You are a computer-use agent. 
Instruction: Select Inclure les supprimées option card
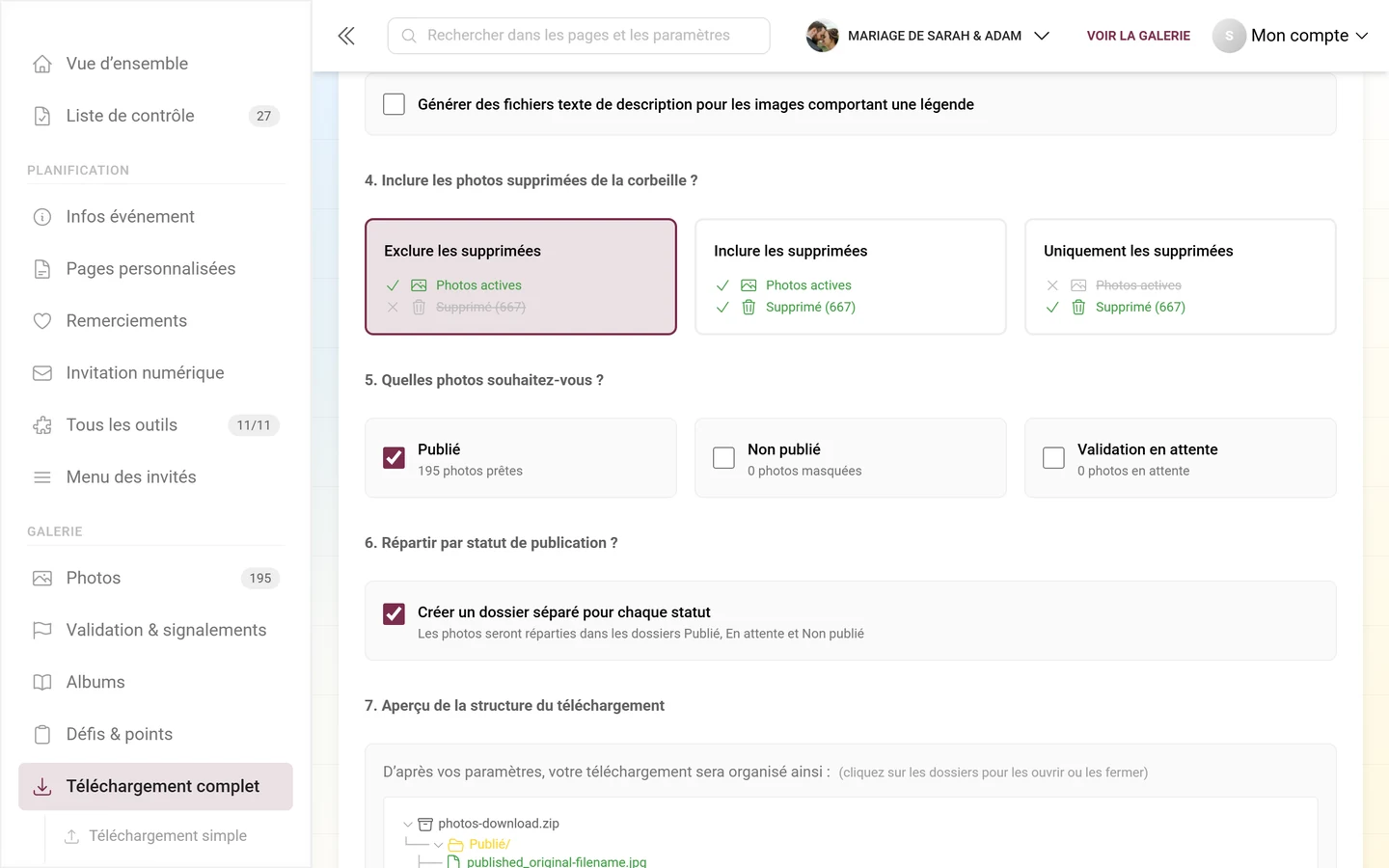tap(850, 277)
